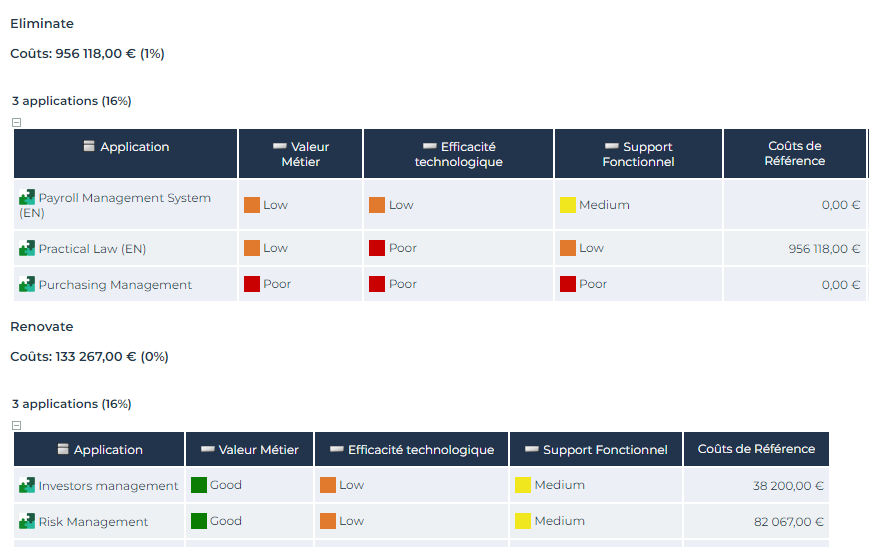Click the Practical Law application icon
Image resolution: width=869 pixels, height=547 pixels.
pos(27,248)
